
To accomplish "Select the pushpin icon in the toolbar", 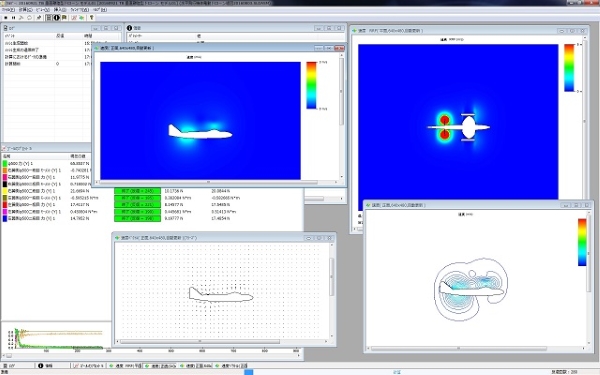I will pos(39,18).
